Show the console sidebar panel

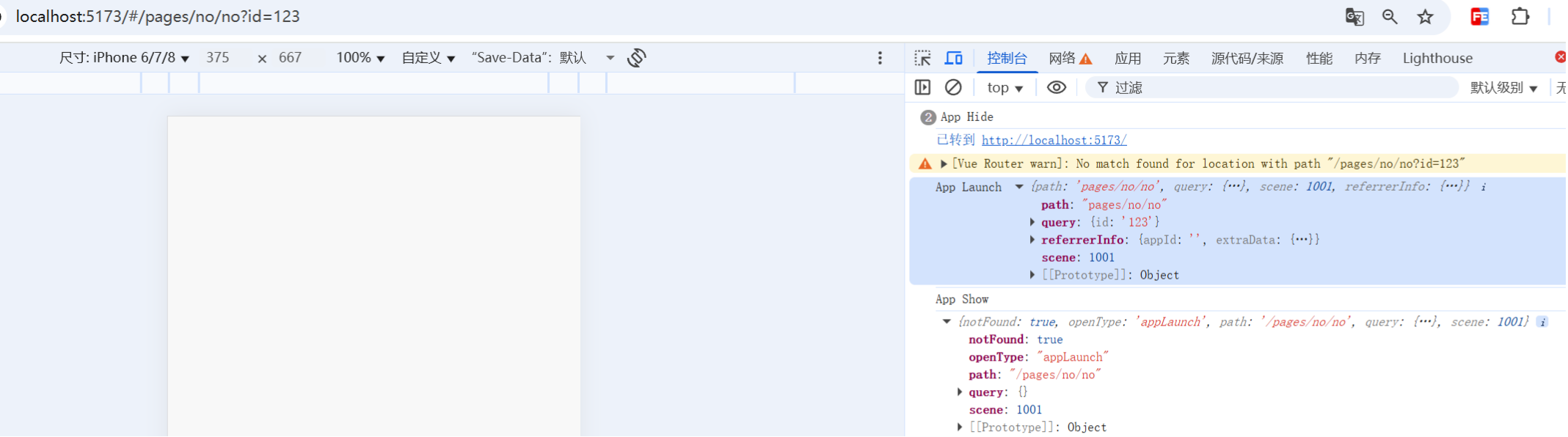click(x=922, y=87)
